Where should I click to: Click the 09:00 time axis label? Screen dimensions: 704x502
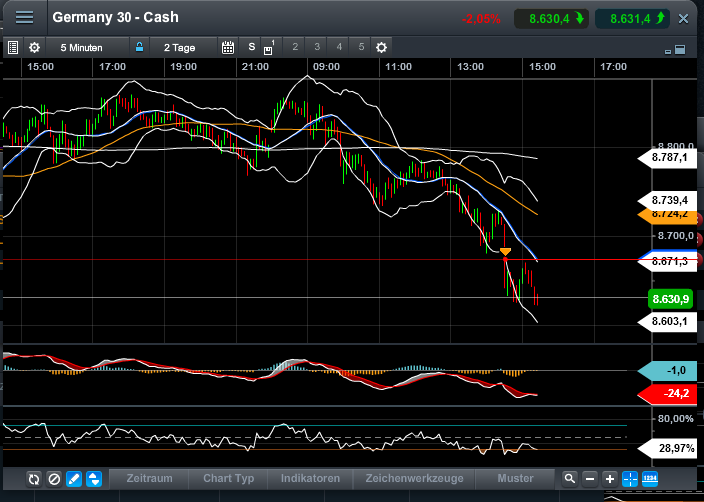click(326, 67)
